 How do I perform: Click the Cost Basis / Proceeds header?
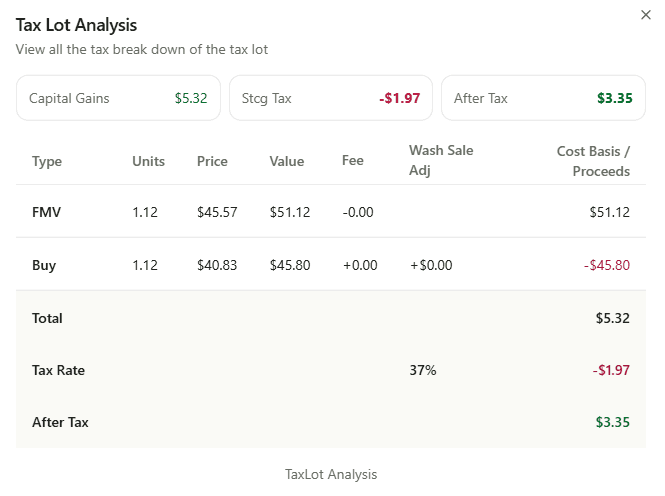[593, 161]
